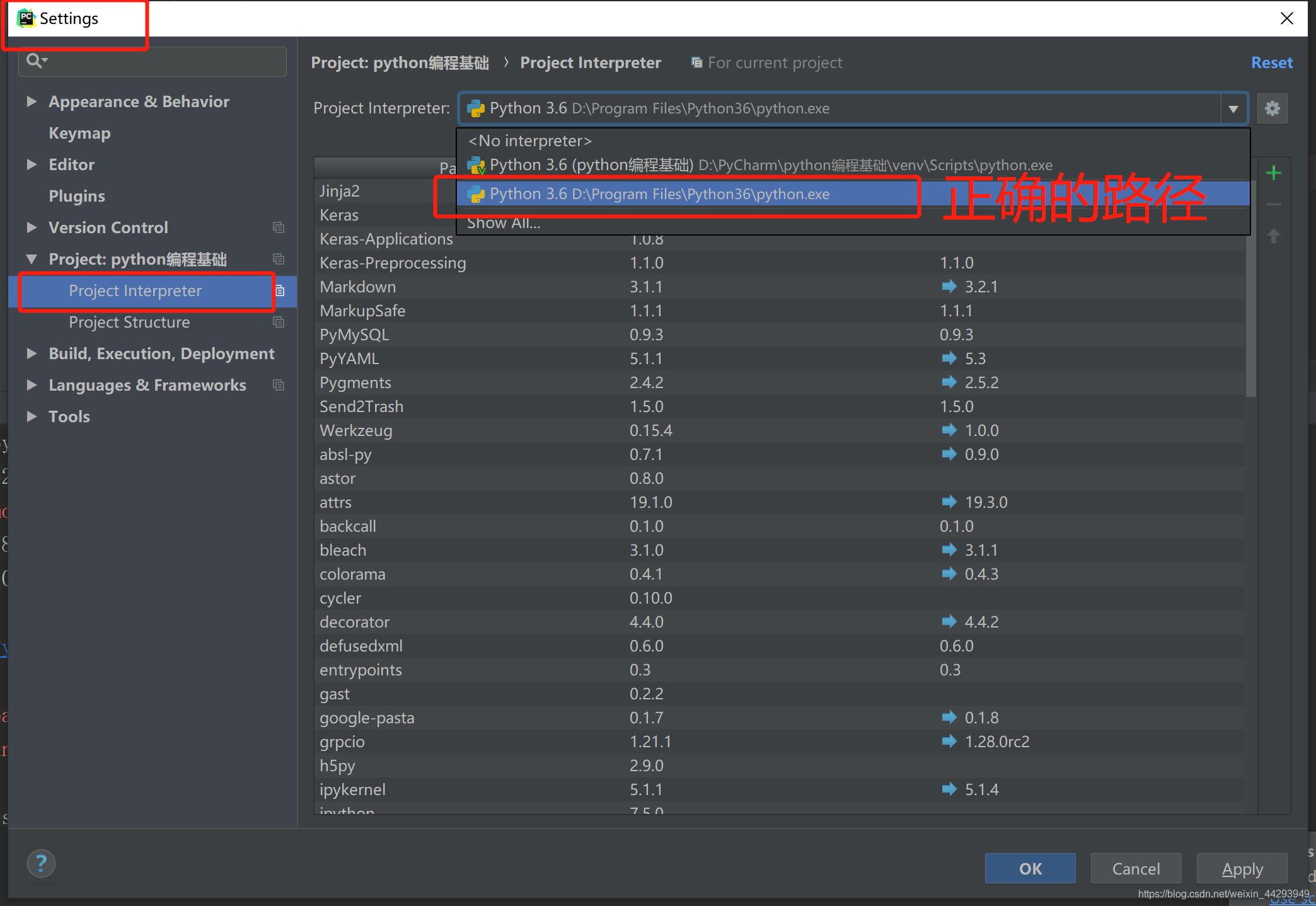Select the defusedxml package row
This screenshot has width=1316, height=906.
(x=780, y=646)
